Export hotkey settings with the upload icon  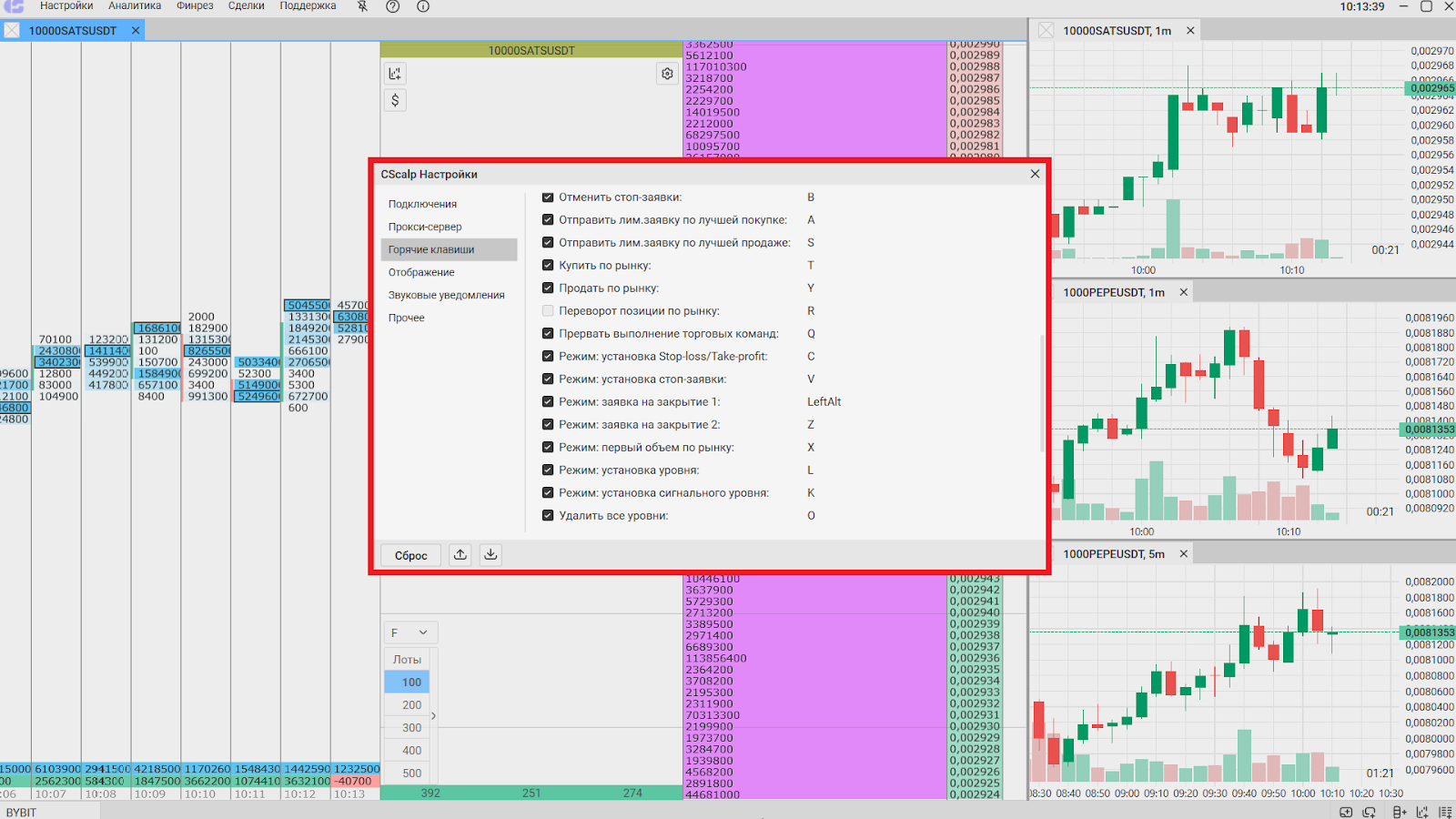click(x=460, y=555)
